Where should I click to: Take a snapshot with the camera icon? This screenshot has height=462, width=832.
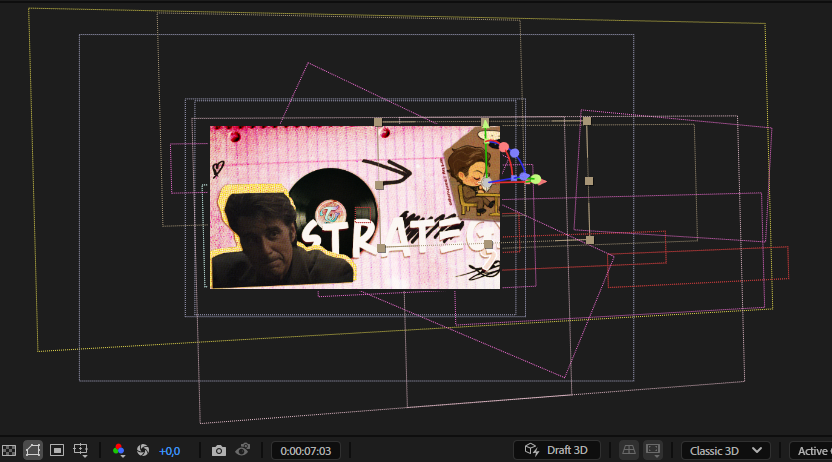219,451
